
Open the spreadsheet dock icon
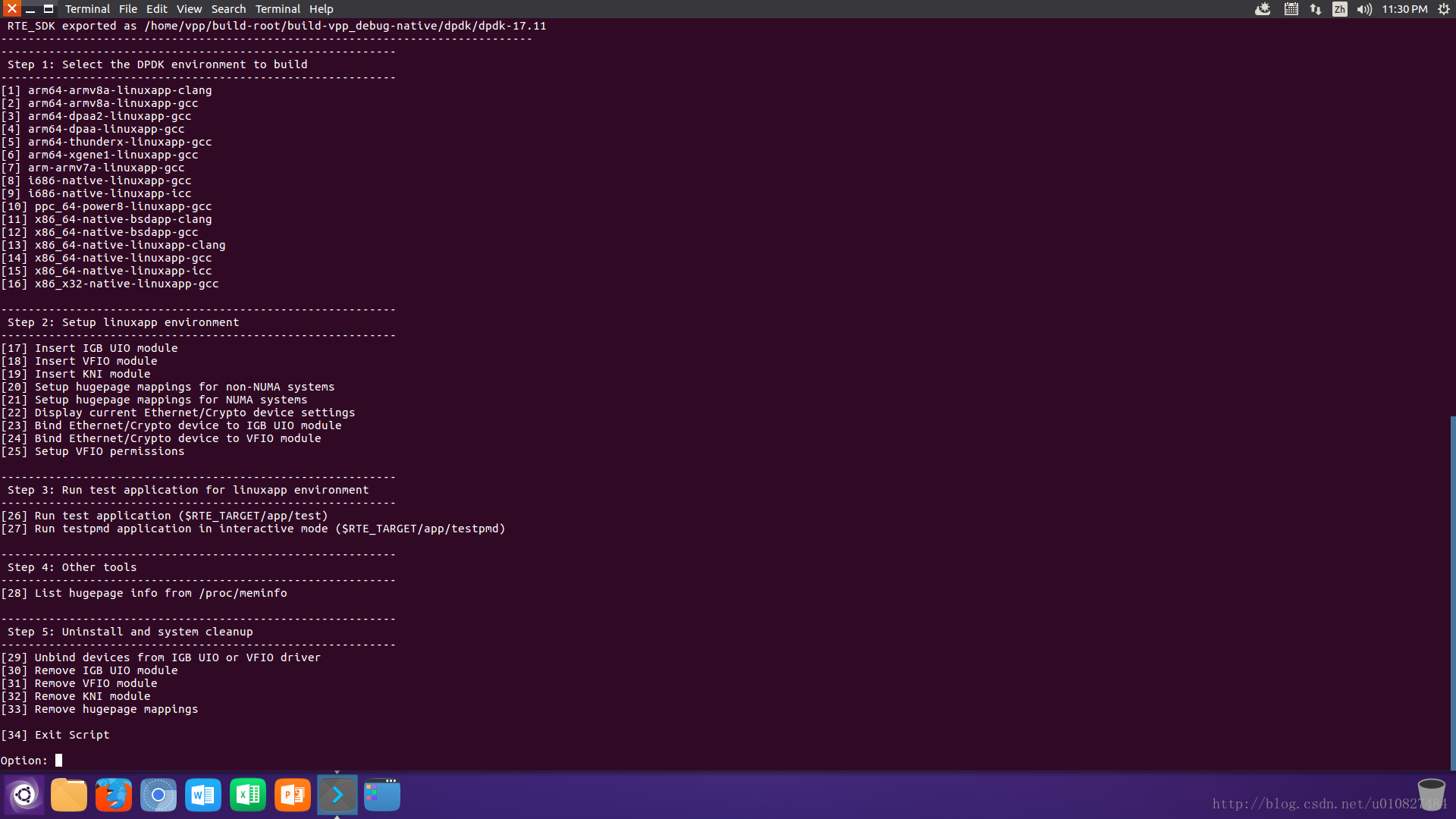click(248, 795)
